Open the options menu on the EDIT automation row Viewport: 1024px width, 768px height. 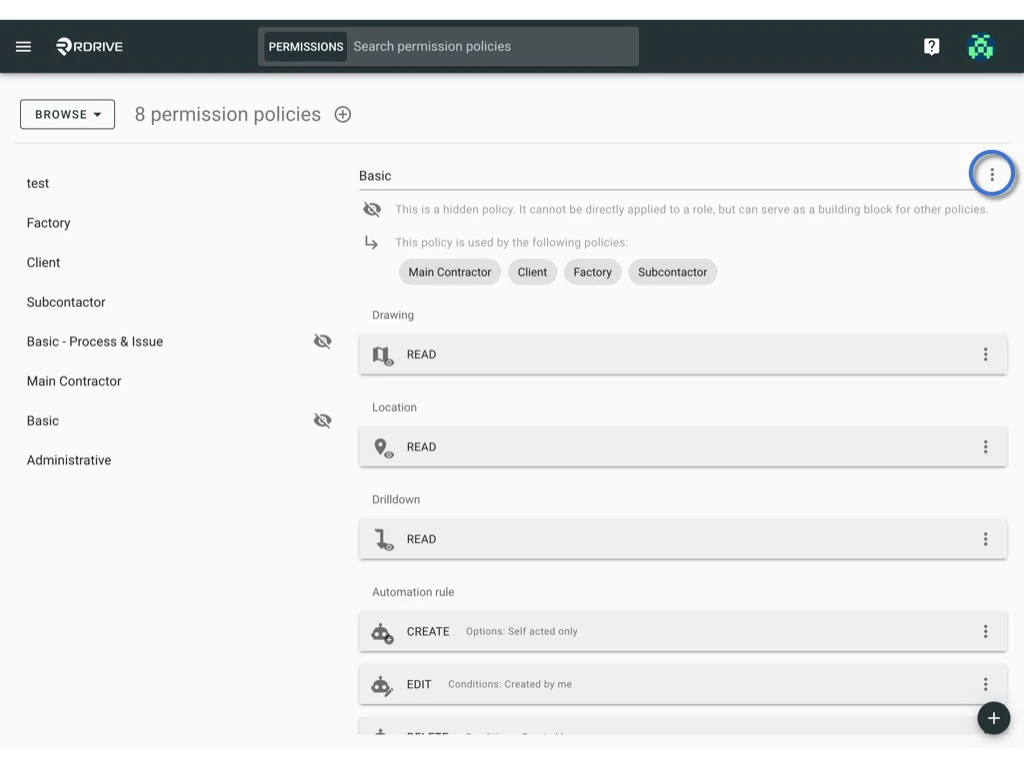(x=986, y=684)
